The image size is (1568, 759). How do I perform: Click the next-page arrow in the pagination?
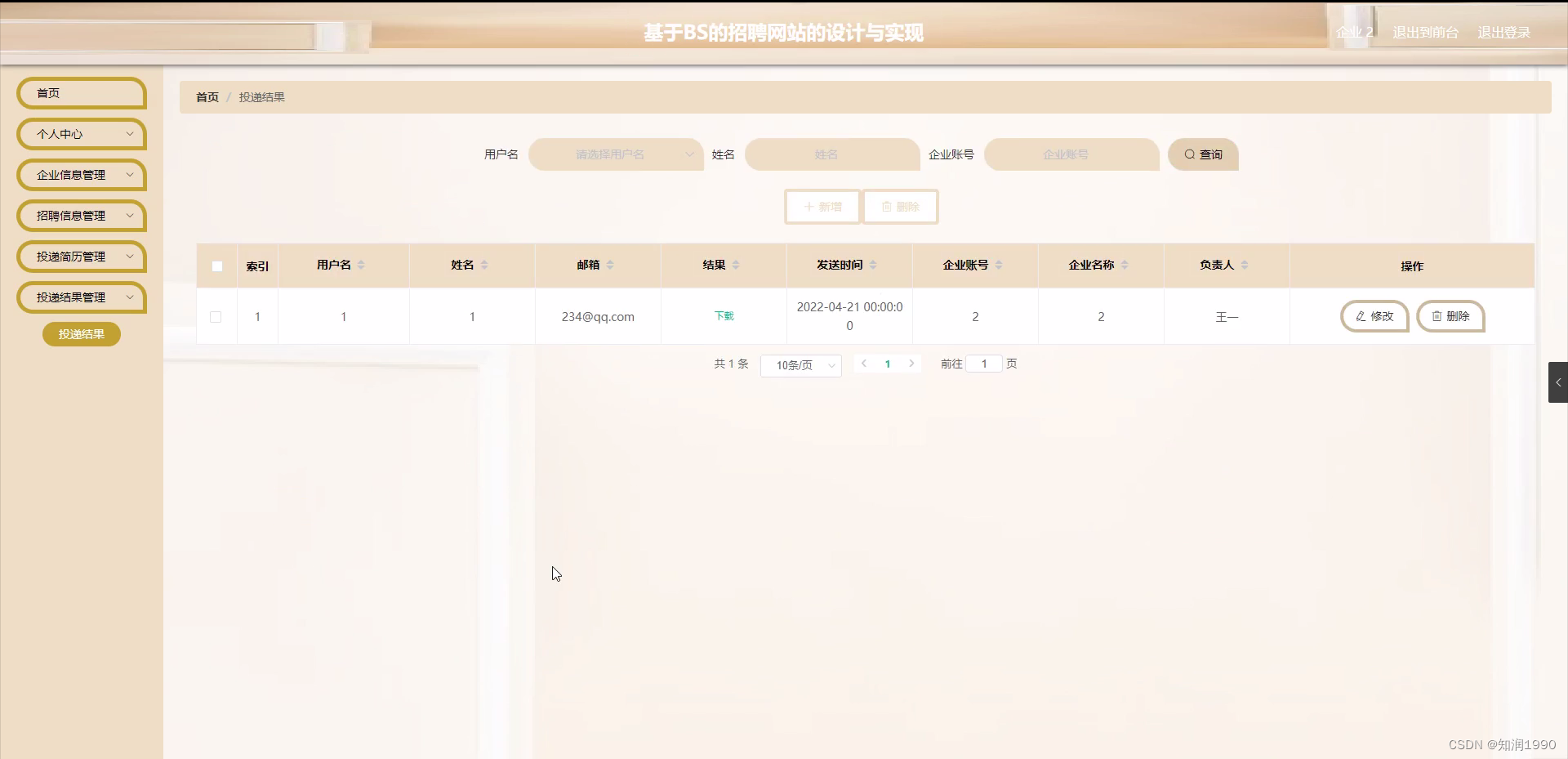coord(912,364)
